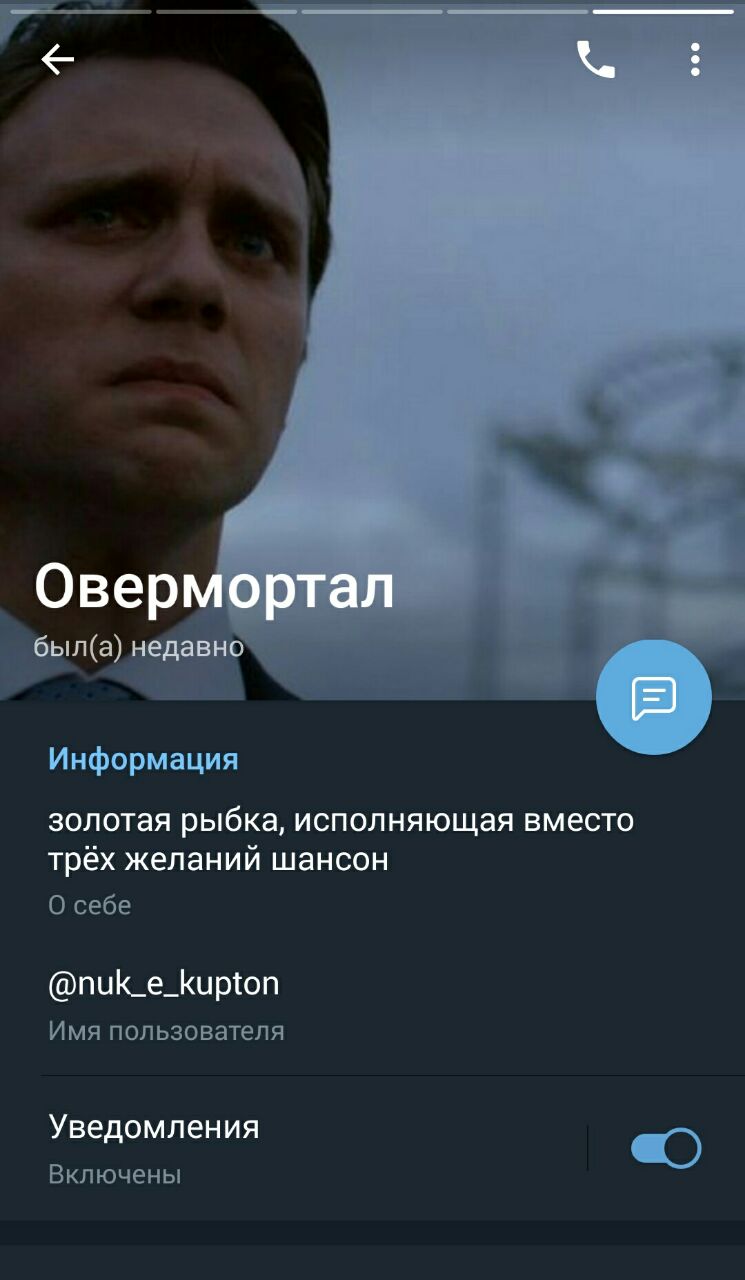Tap the Уведомления notifications row

(x=372, y=1148)
